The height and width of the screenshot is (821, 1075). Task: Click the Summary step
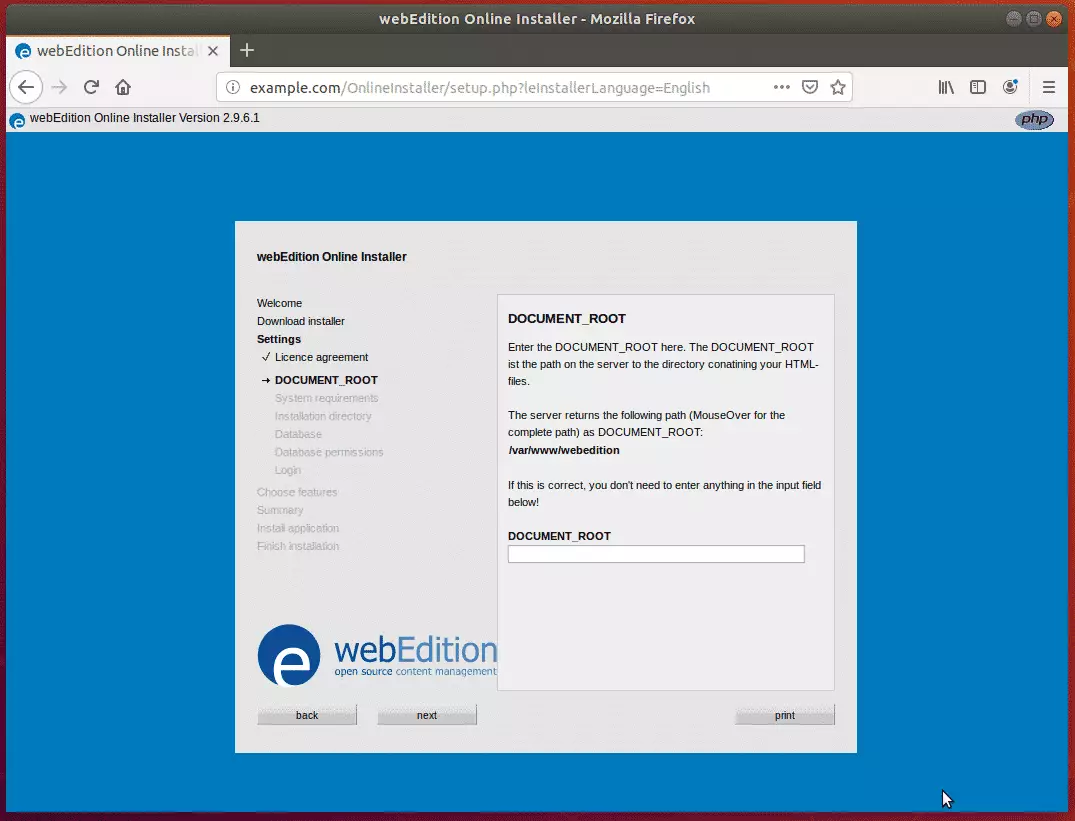(280, 510)
